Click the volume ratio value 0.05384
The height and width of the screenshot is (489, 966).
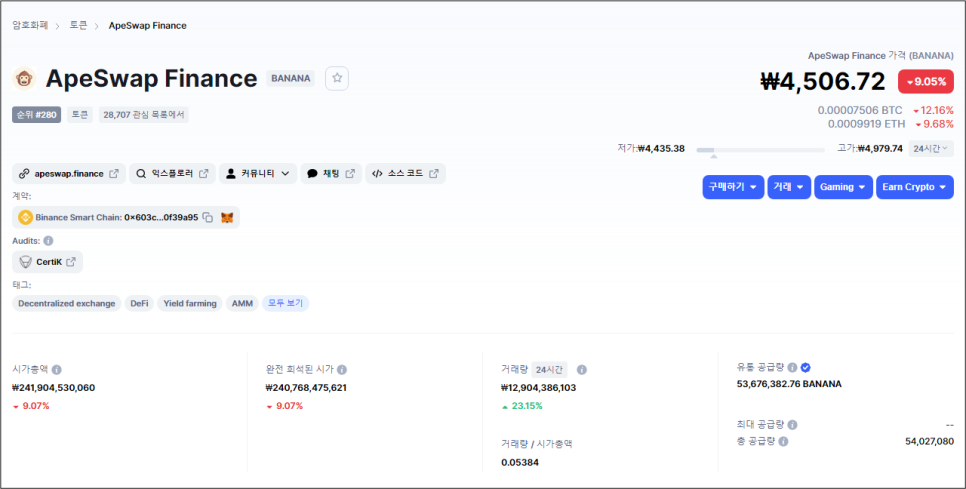point(520,463)
